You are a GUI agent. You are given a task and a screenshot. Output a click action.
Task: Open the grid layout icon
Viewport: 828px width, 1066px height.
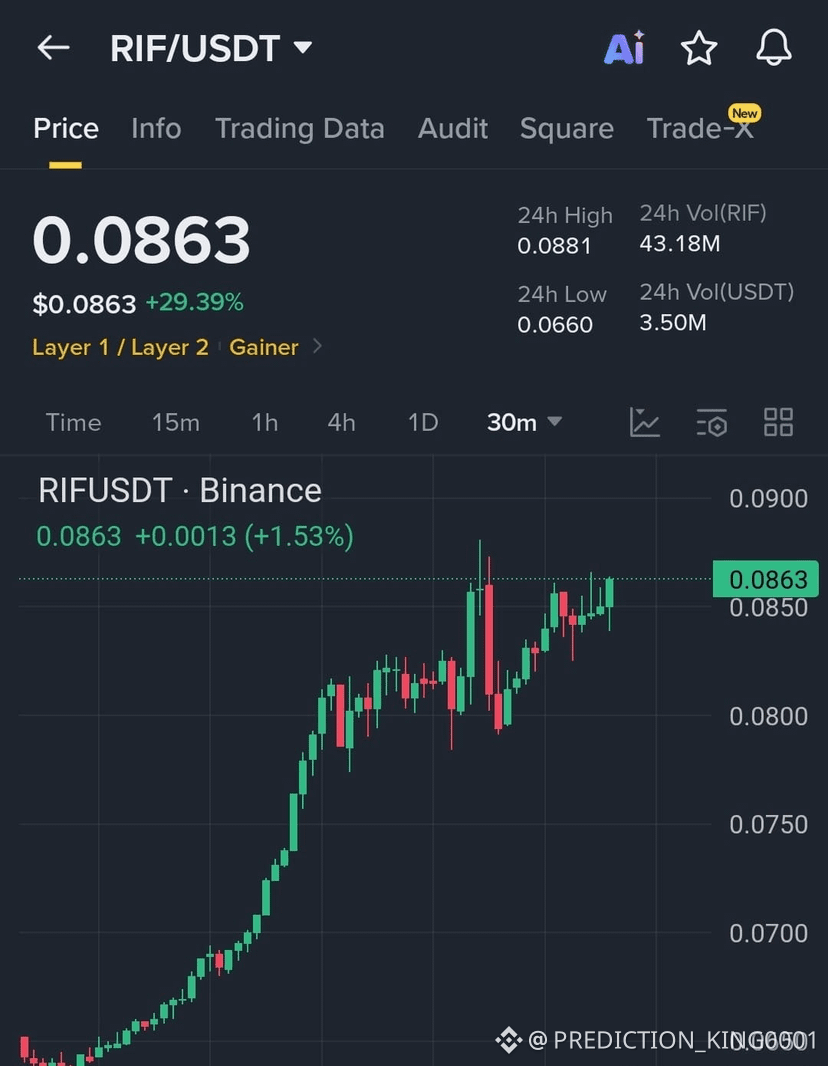[778, 422]
